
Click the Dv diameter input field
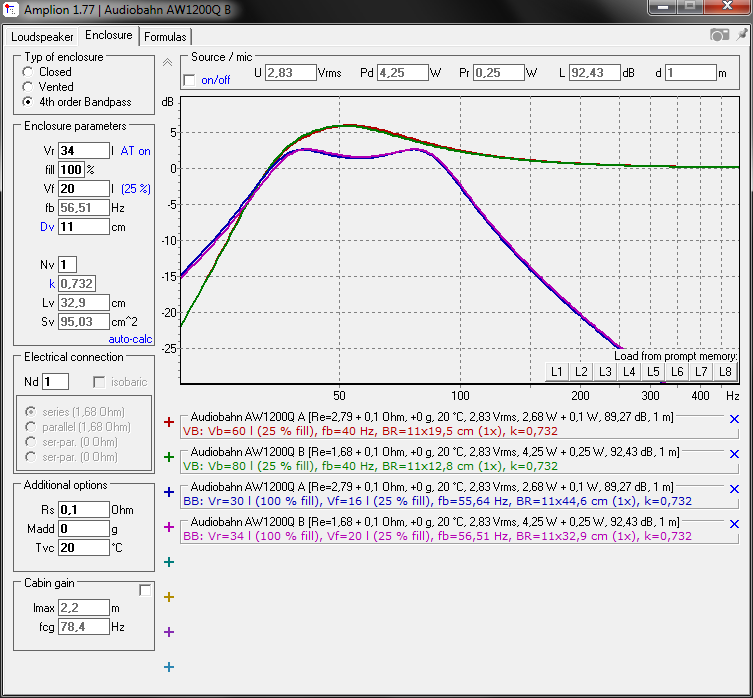(x=84, y=226)
